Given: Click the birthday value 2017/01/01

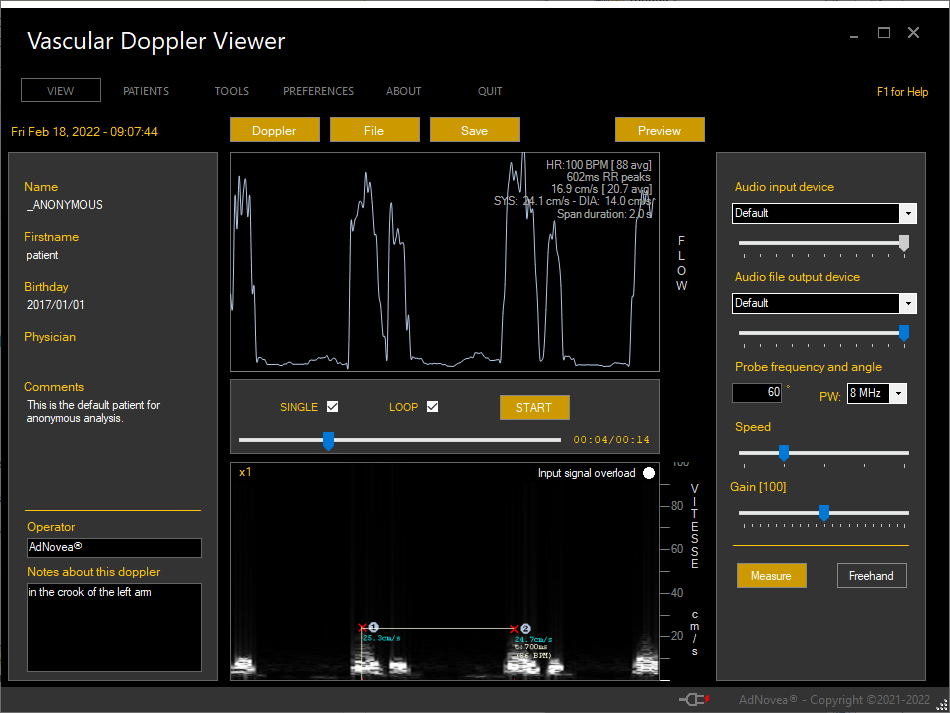Looking at the screenshot, I should pos(55,305).
